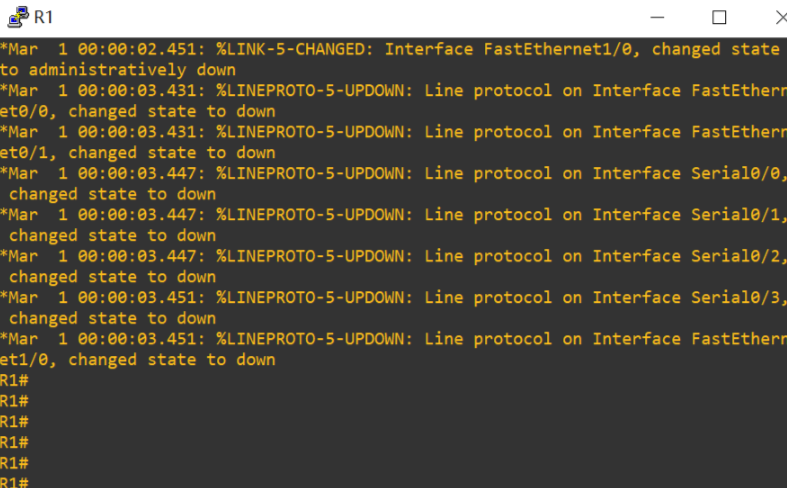Click the 'et0/0, changed state to down' line
The width and height of the screenshot is (787, 488).
[138, 111]
